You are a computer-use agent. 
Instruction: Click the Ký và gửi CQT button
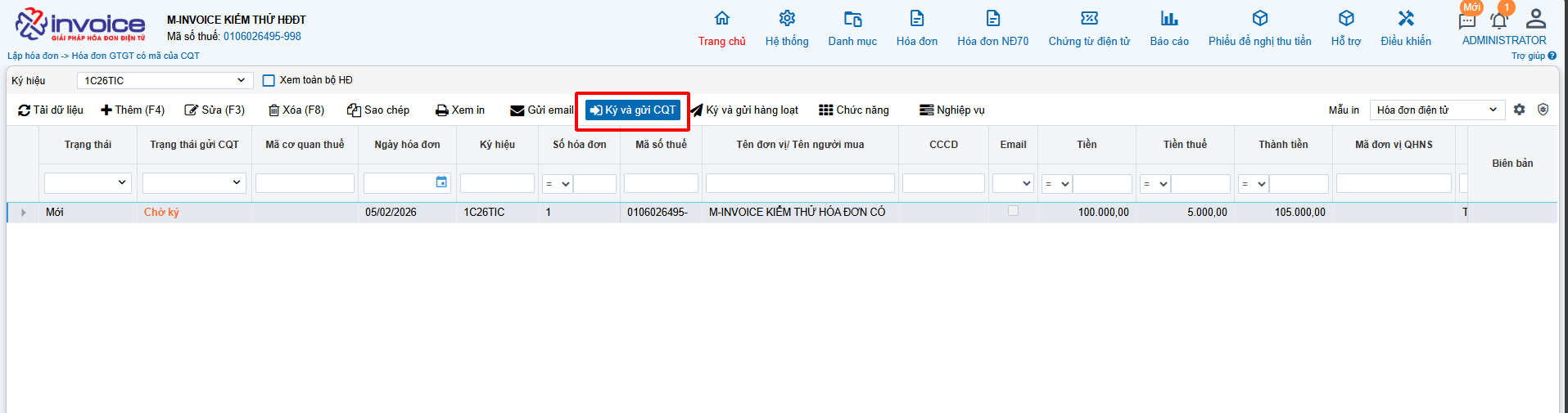pyautogui.click(x=633, y=110)
